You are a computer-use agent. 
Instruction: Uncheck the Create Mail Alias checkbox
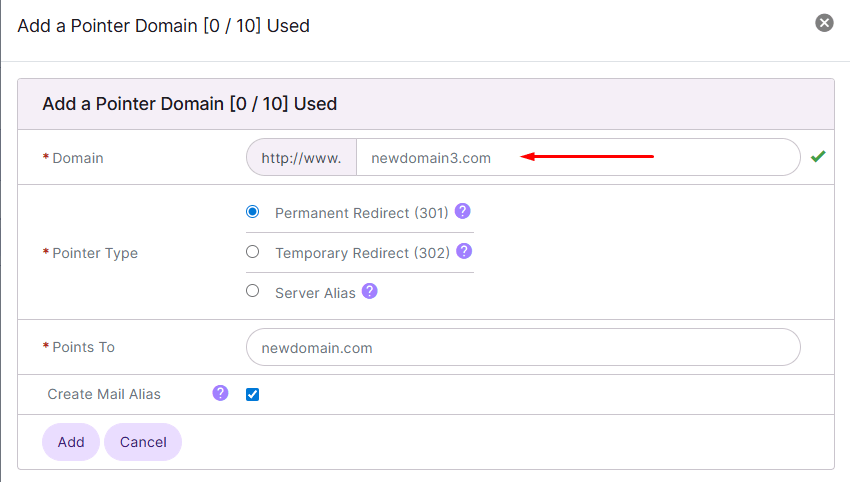click(252, 395)
